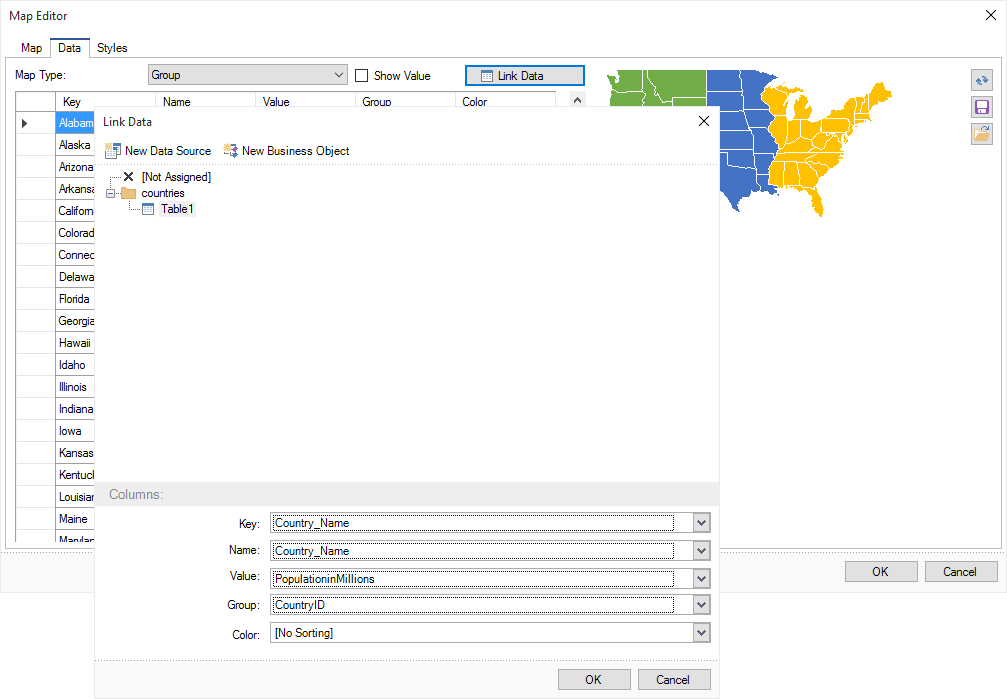Expand the Color column dropdown
This screenshot has width=1007, height=699.
(701, 633)
